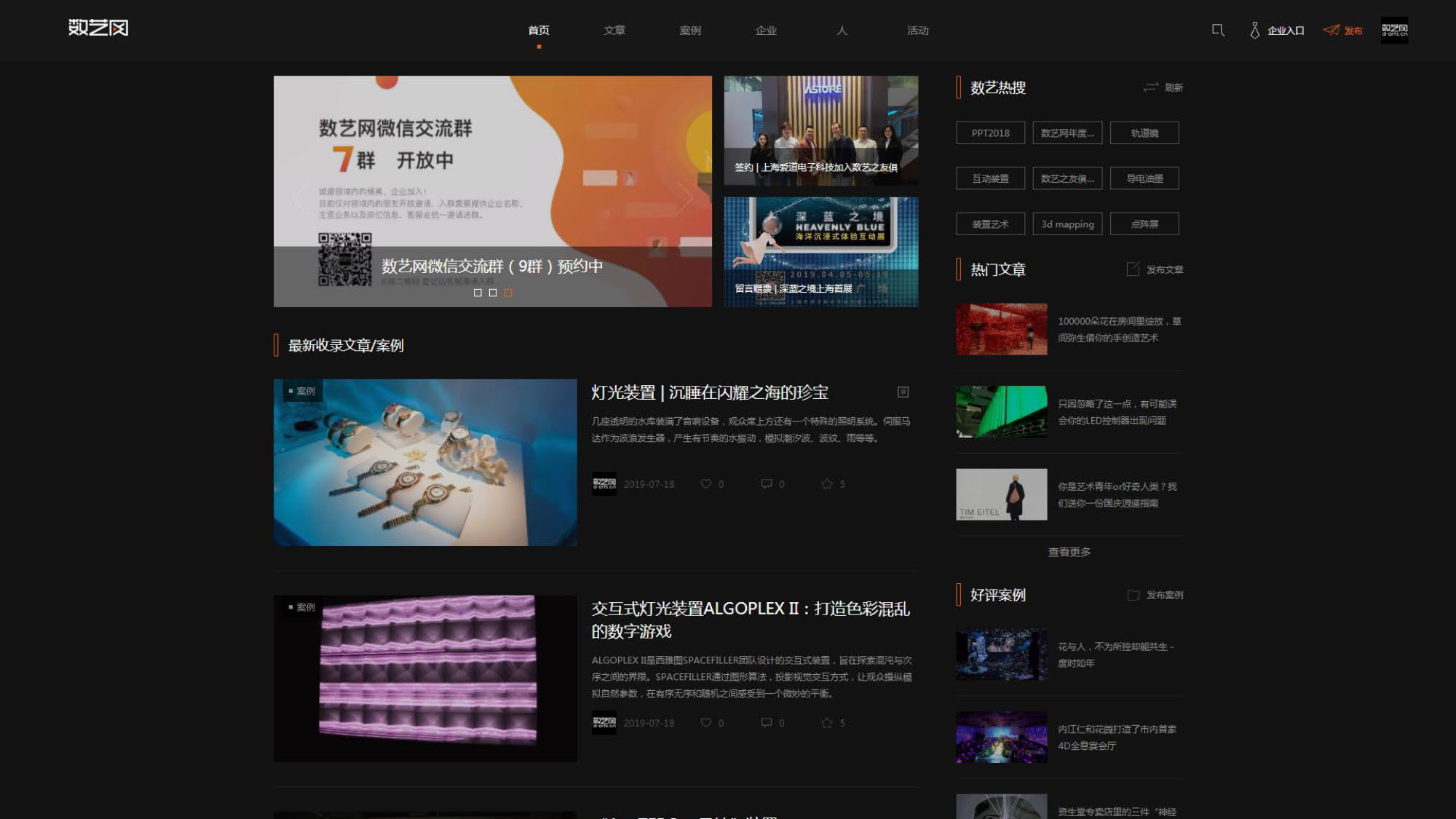Open 你是艺术青年or好奇人类 article link

click(1117, 494)
